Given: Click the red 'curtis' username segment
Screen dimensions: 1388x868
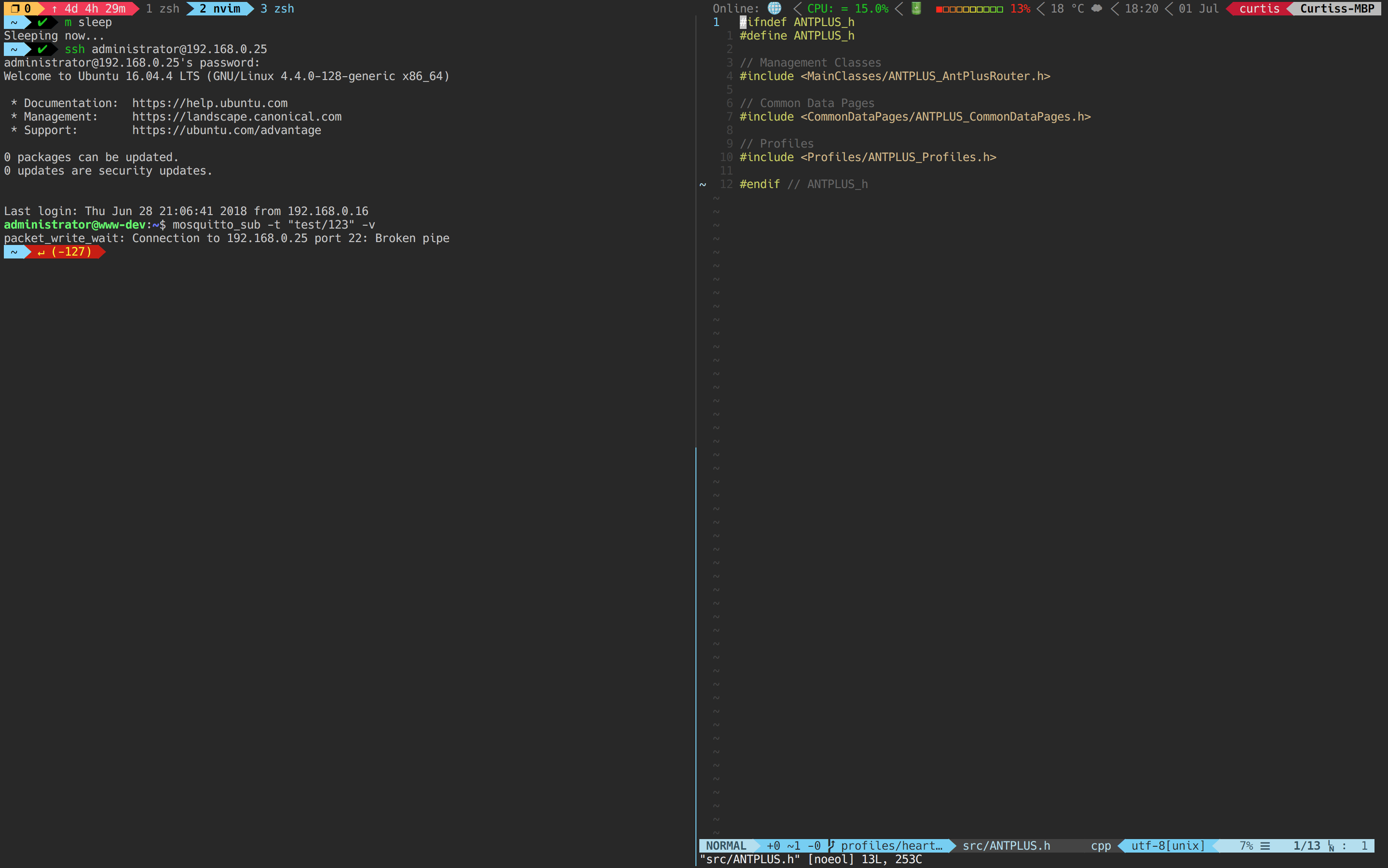Looking at the screenshot, I should coord(1259,9).
